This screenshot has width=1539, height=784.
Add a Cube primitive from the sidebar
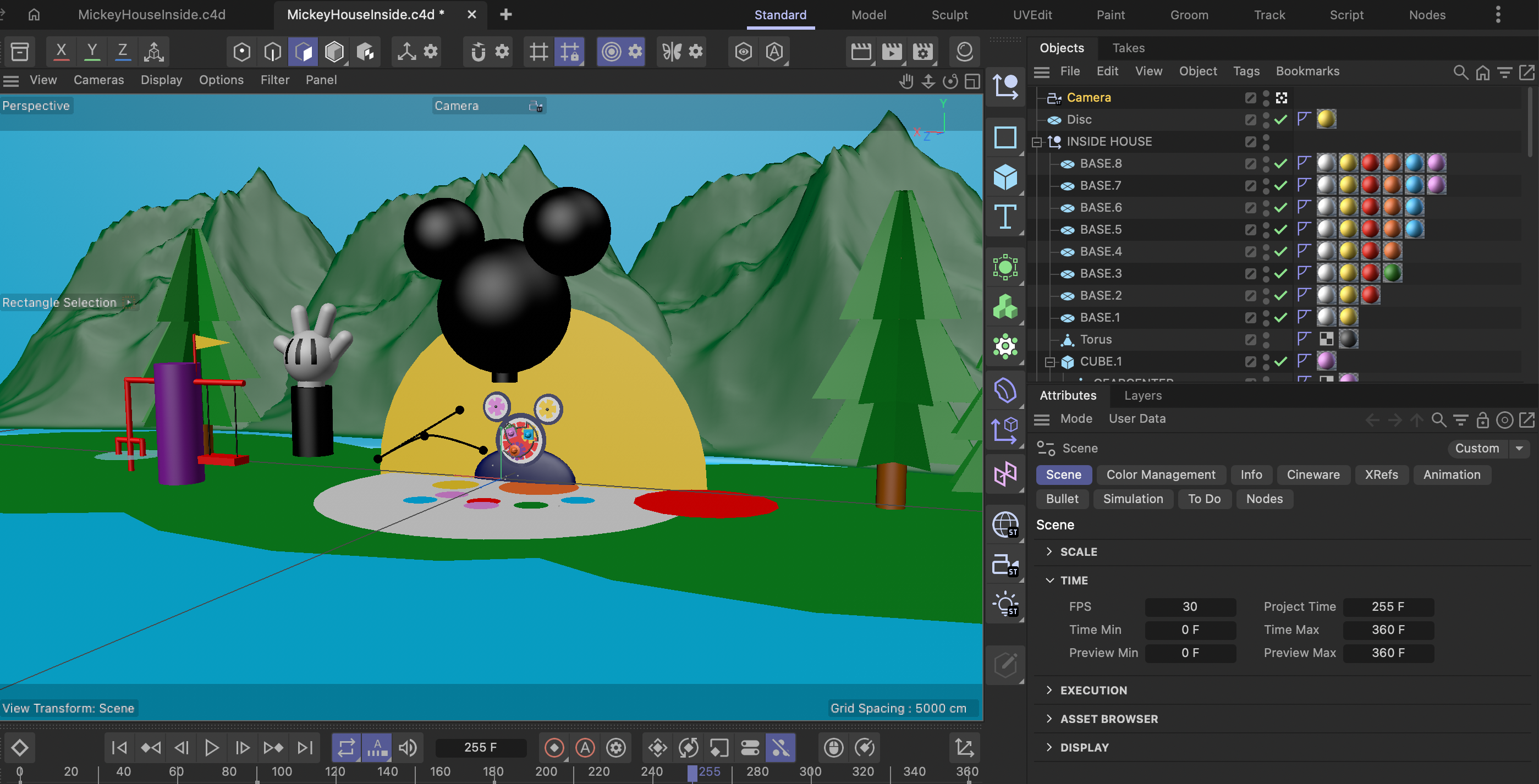[1006, 176]
